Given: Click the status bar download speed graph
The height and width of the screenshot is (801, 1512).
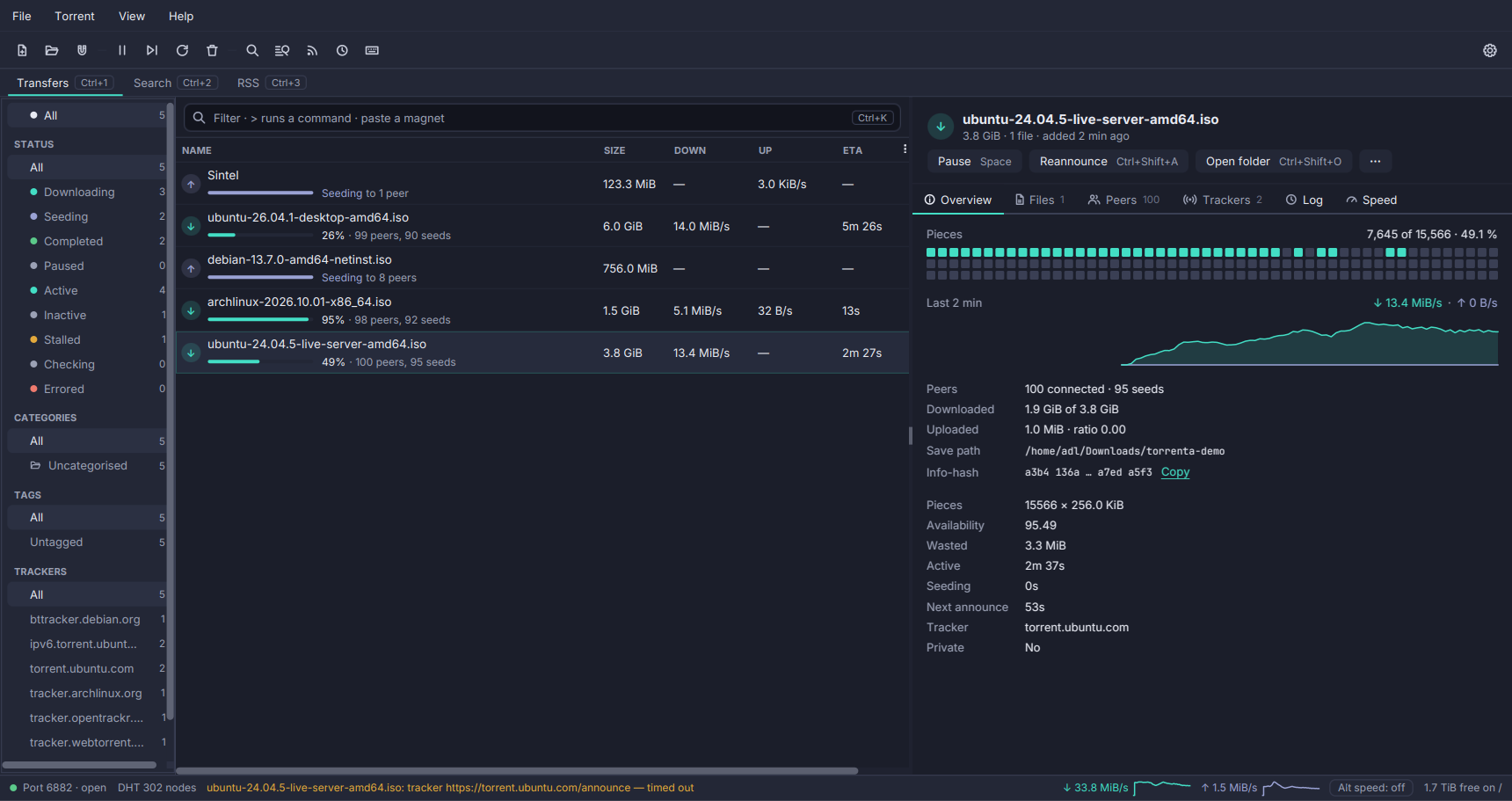Looking at the screenshot, I should (1162, 787).
